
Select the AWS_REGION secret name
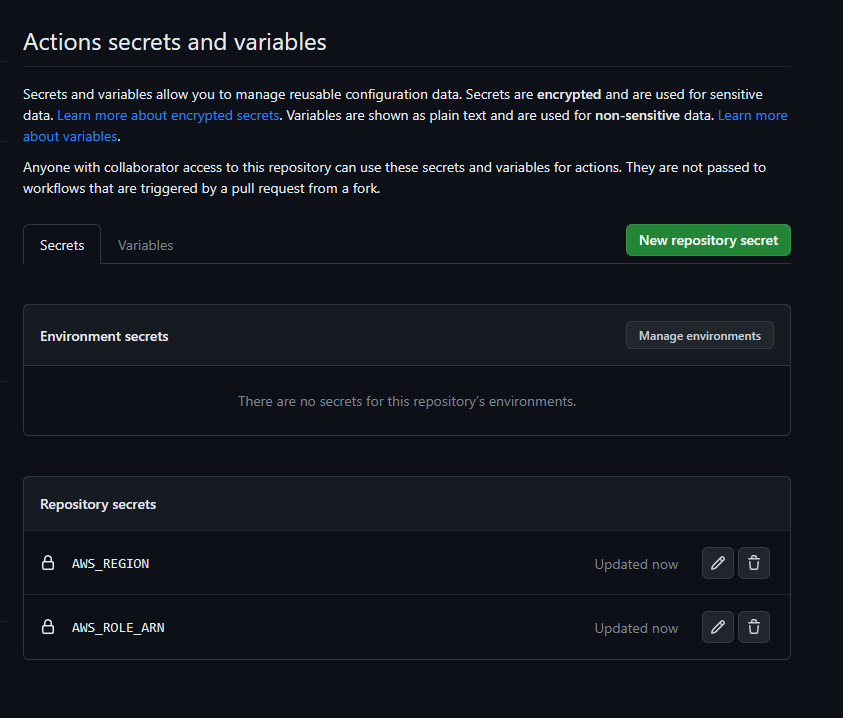[x=110, y=564]
